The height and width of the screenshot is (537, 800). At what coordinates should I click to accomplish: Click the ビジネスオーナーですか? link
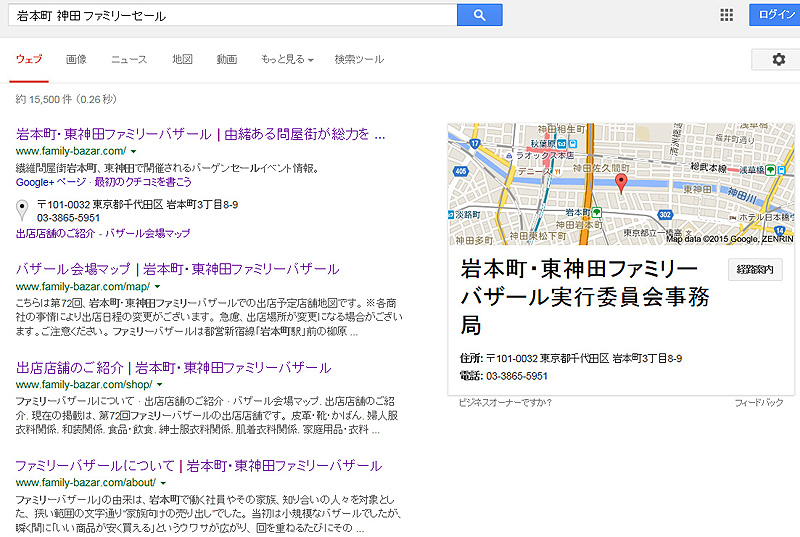pyautogui.click(x=505, y=402)
